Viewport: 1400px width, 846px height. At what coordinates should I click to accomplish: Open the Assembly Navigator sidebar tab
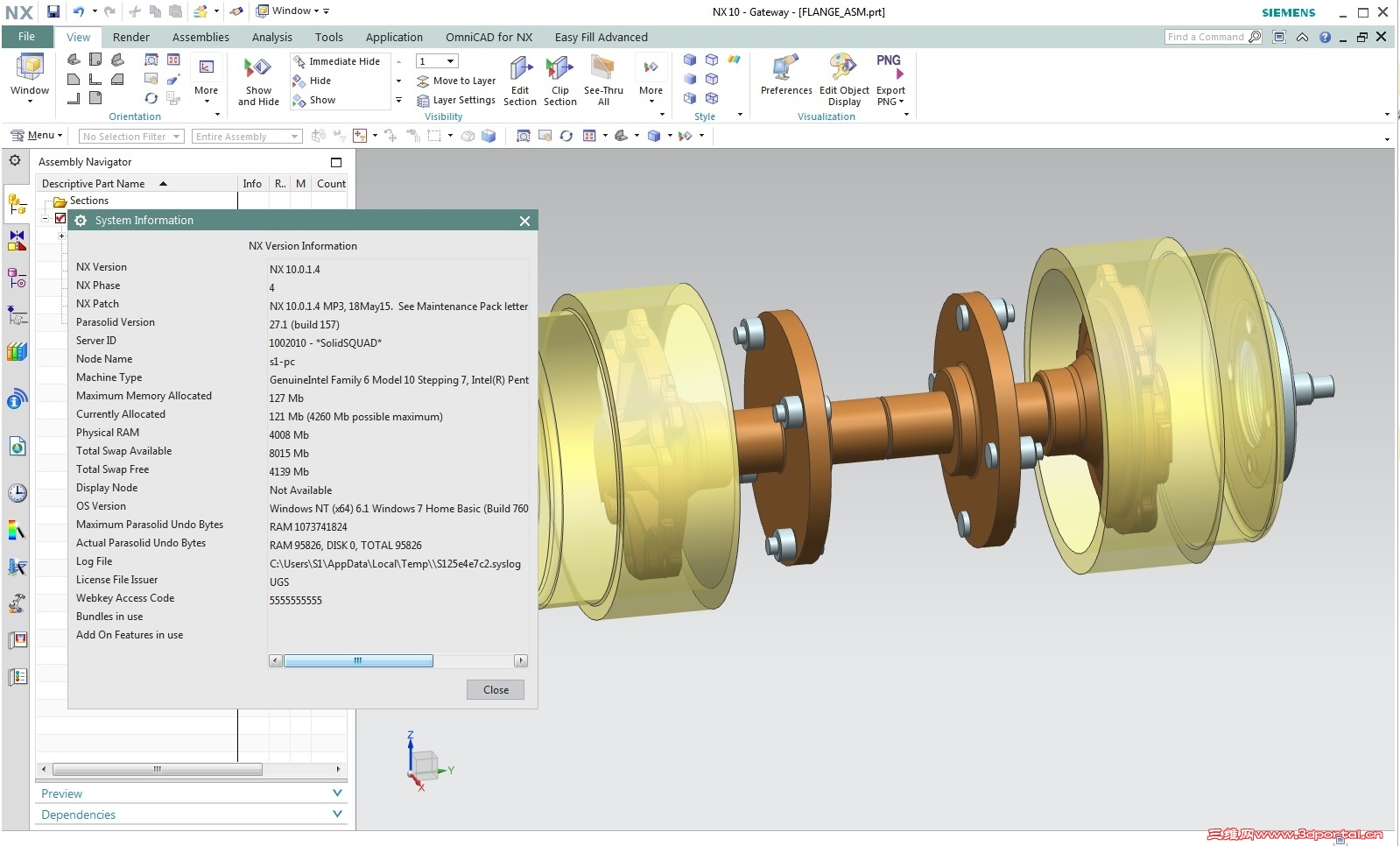pos(17,205)
